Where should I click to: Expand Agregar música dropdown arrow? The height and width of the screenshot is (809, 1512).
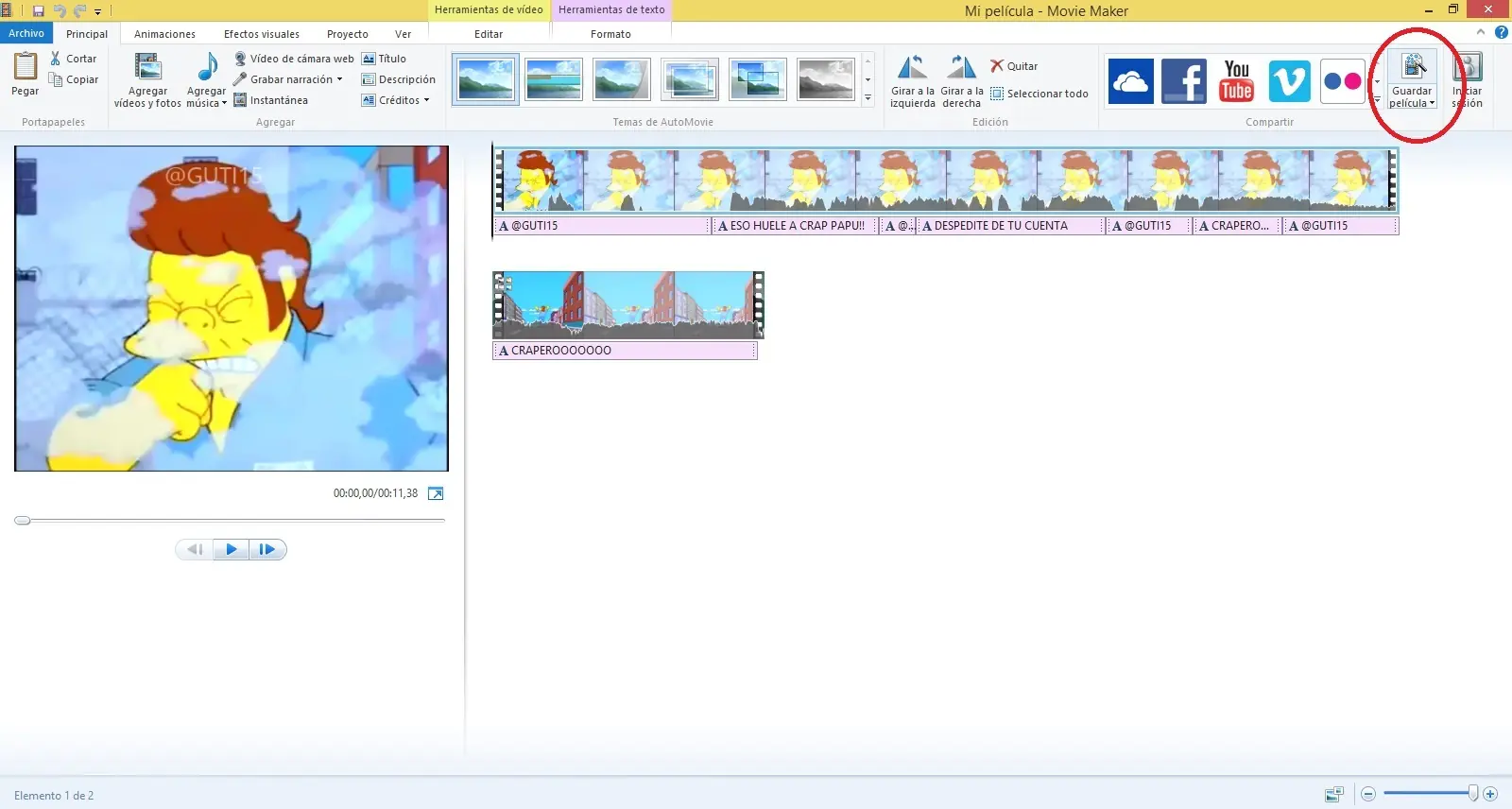225,104
